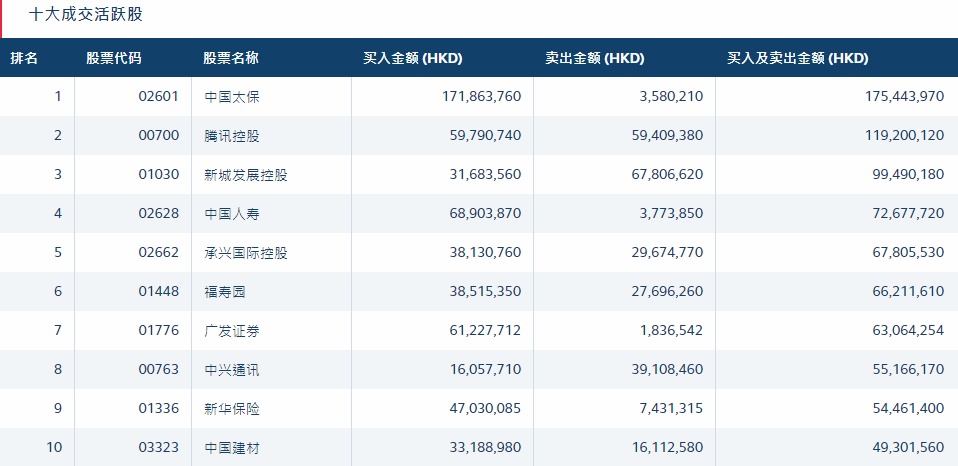Click the 股票名称 column header

[x=231, y=58]
